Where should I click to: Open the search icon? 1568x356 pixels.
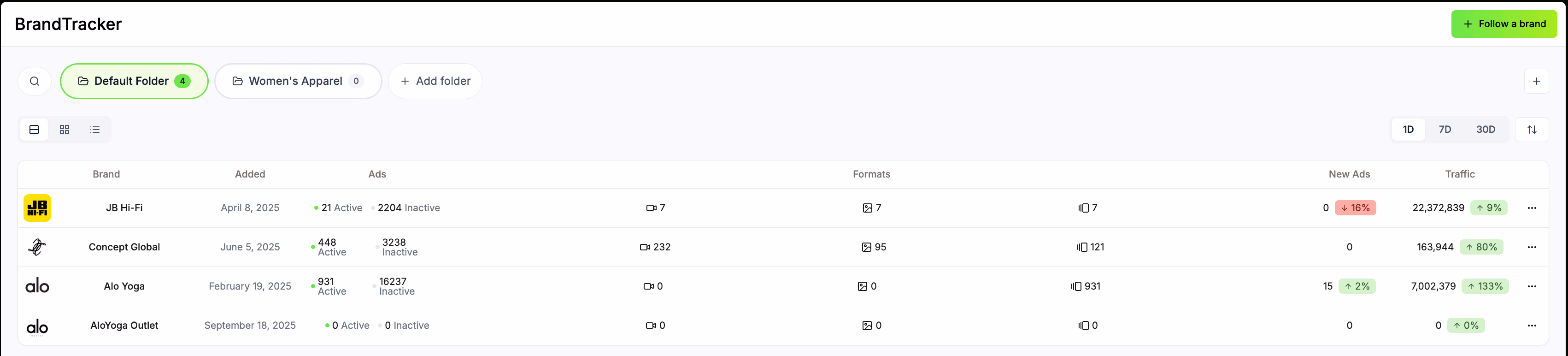tap(35, 80)
